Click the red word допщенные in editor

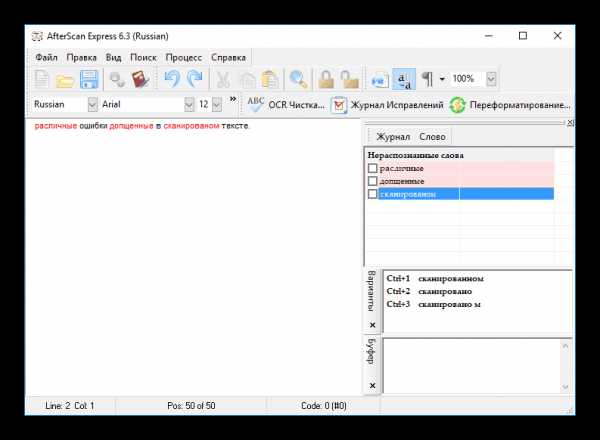coord(131,126)
